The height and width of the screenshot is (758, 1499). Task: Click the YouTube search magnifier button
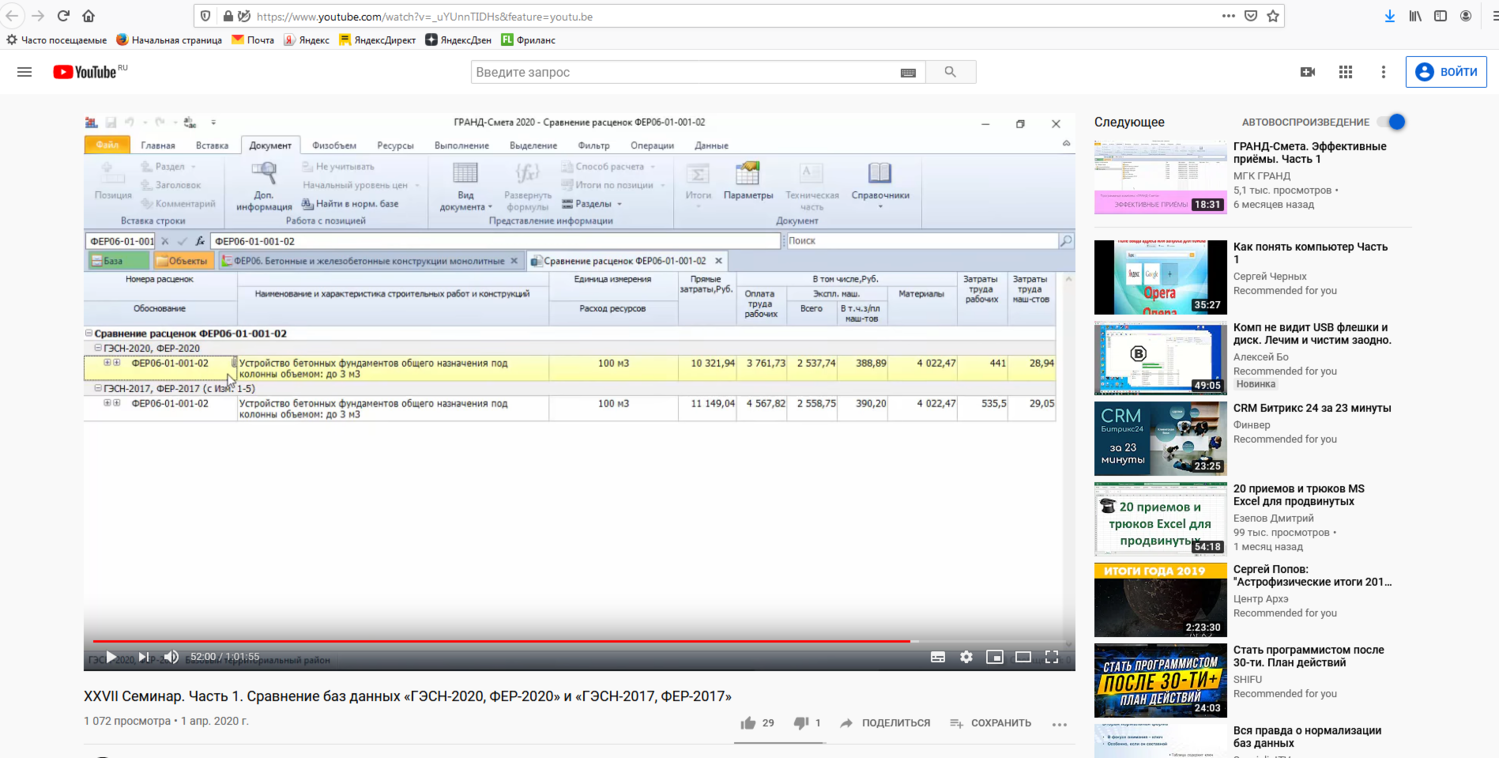[x=950, y=72]
